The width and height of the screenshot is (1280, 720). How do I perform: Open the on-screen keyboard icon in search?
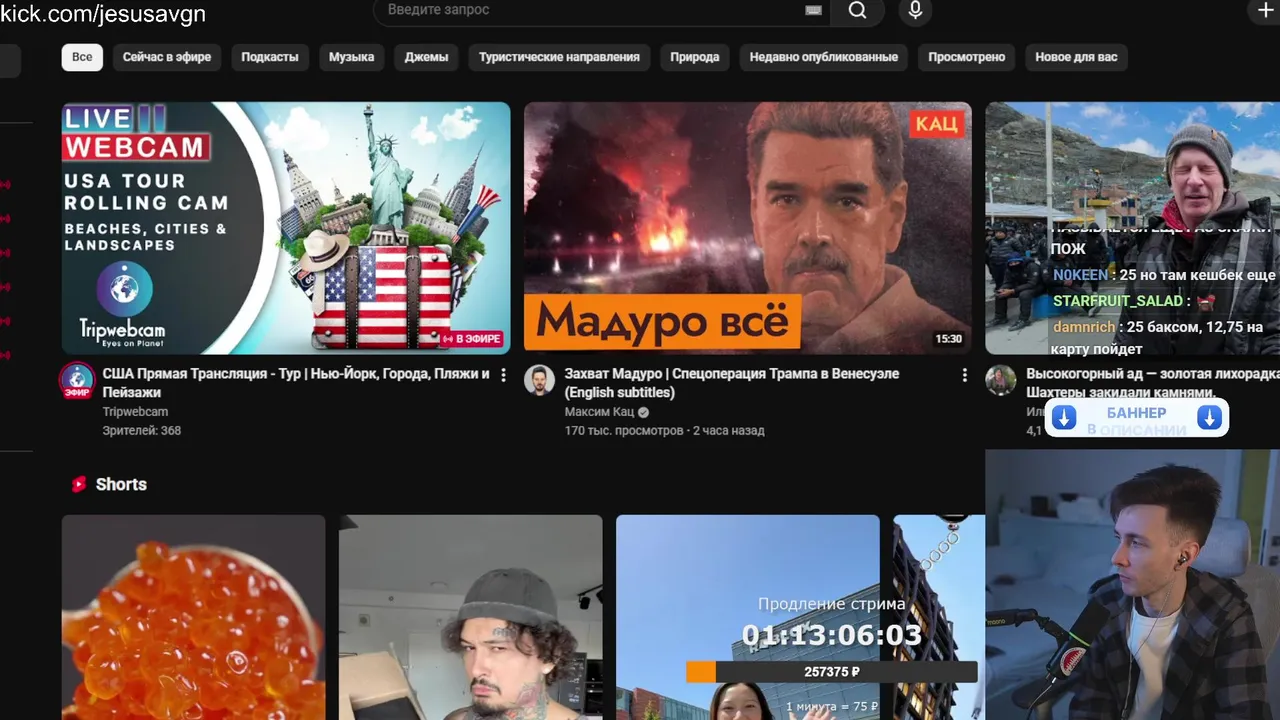click(813, 10)
